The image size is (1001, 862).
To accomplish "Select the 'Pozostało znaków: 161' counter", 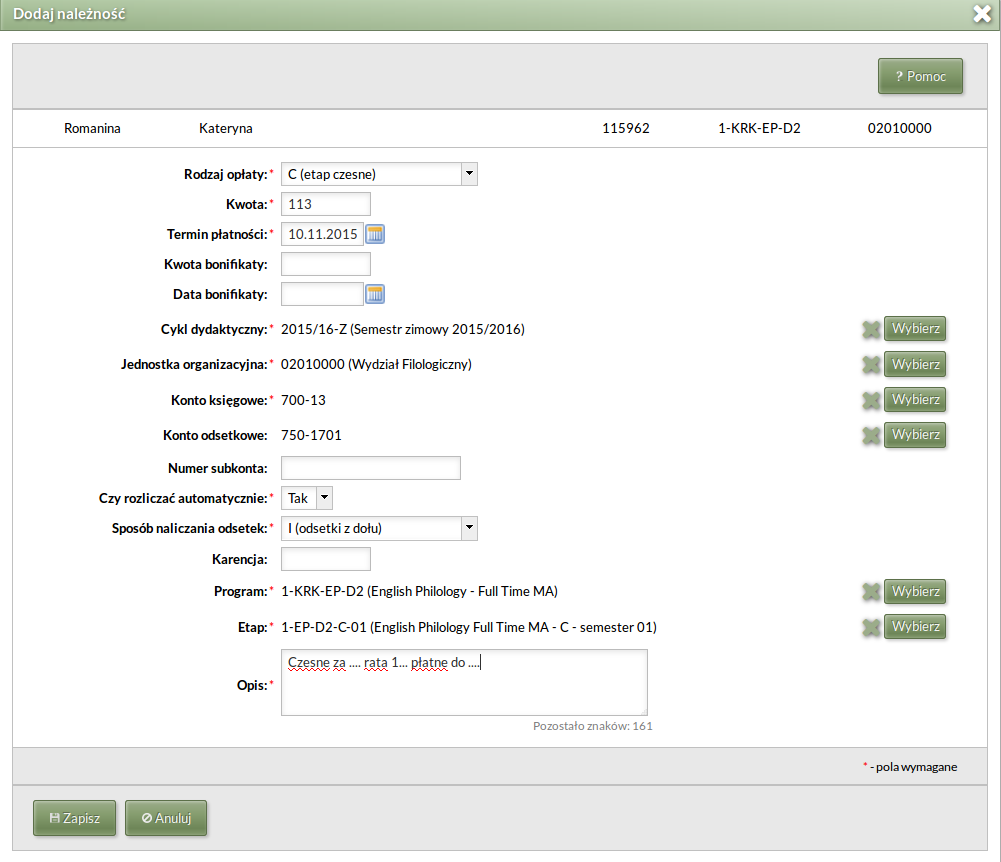I will (x=592, y=726).
